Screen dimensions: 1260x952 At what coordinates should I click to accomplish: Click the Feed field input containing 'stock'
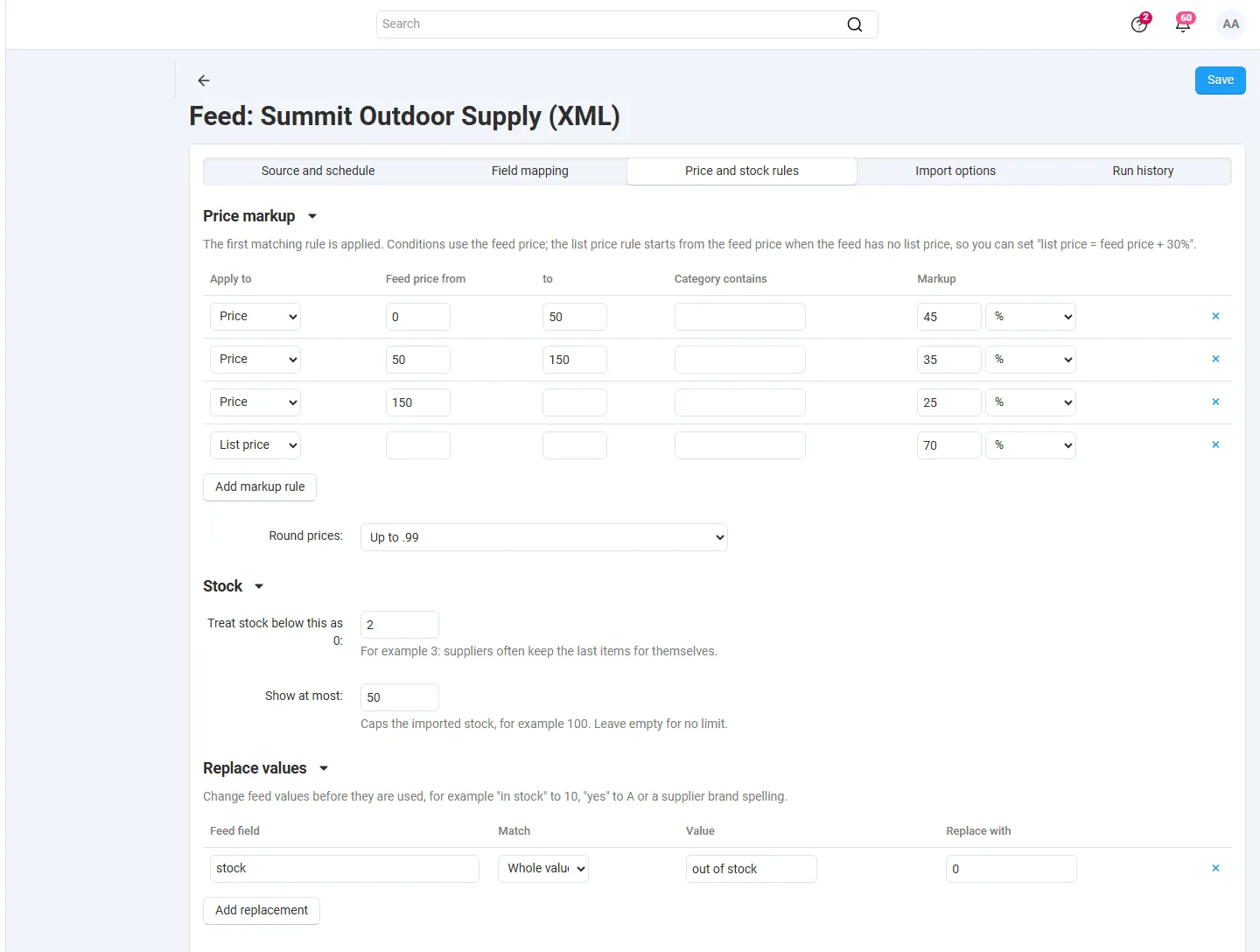[345, 869]
